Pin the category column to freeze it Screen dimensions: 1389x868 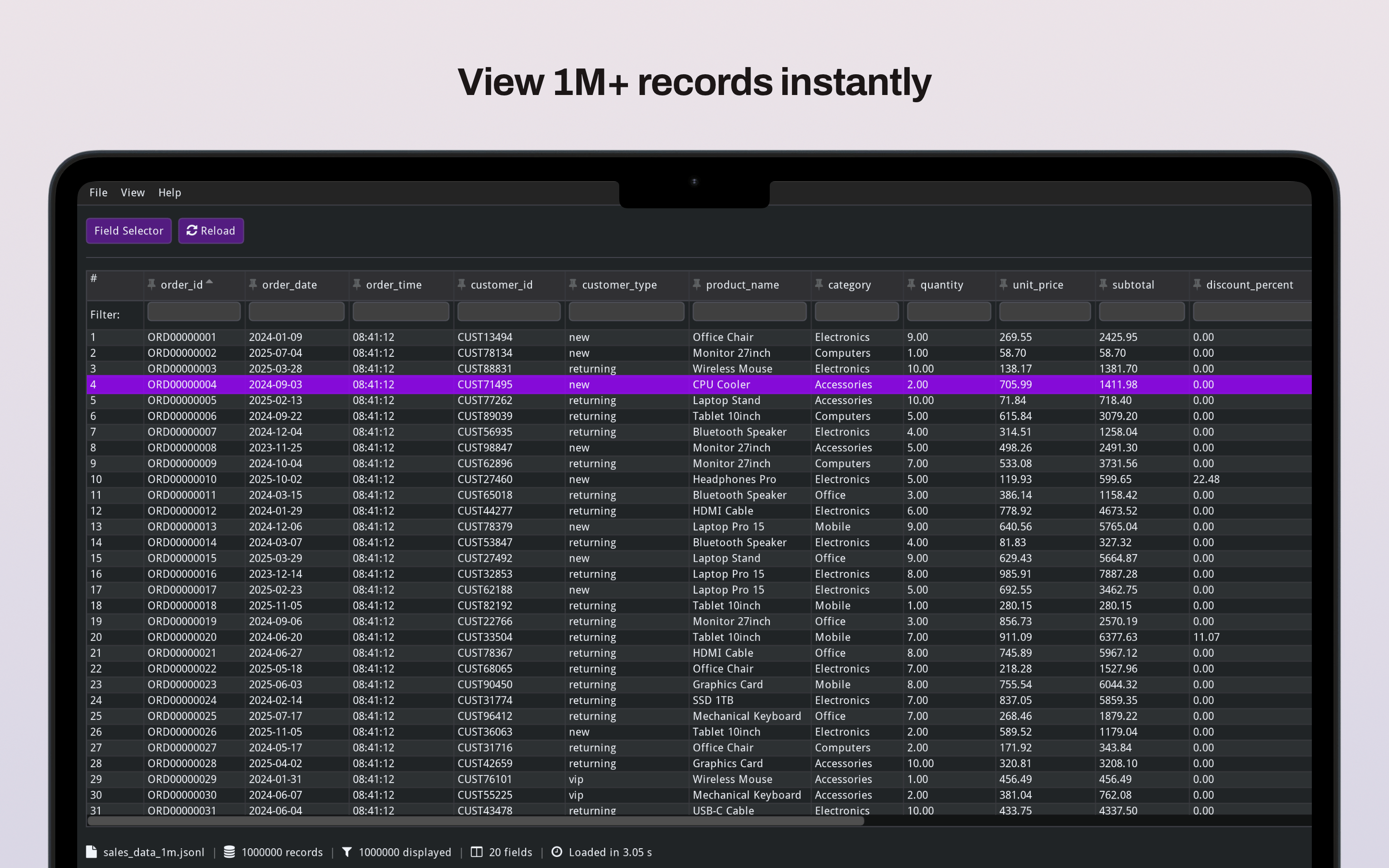(819, 284)
